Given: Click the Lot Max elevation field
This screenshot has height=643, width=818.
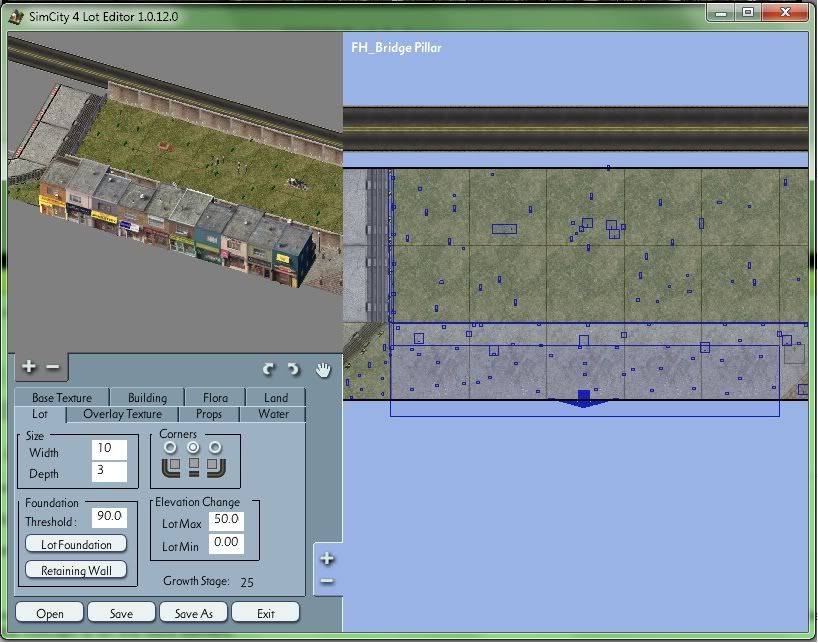Looking at the screenshot, I should click(226, 520).
